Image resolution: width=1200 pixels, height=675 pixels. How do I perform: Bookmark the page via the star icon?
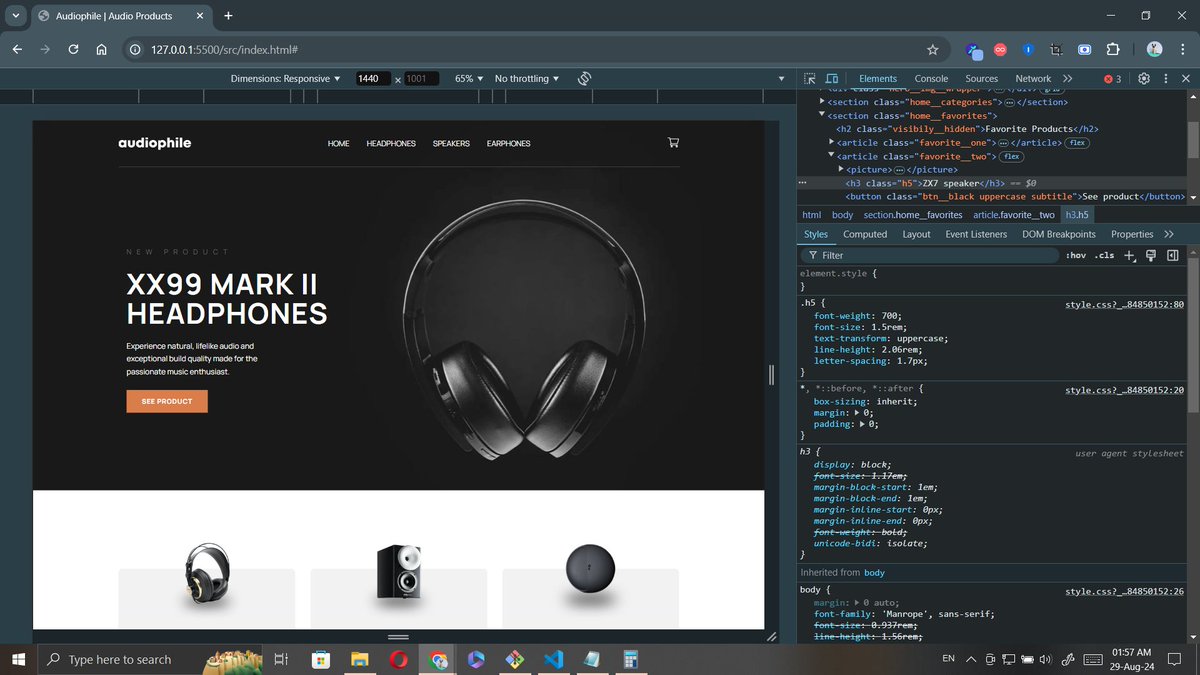coord(932,48)
